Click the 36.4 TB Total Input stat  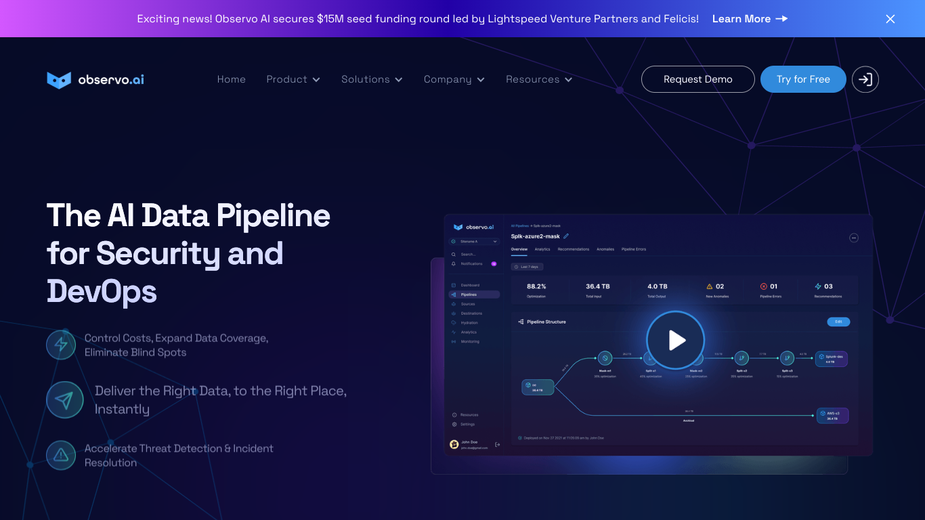click(x=597, y=290)
